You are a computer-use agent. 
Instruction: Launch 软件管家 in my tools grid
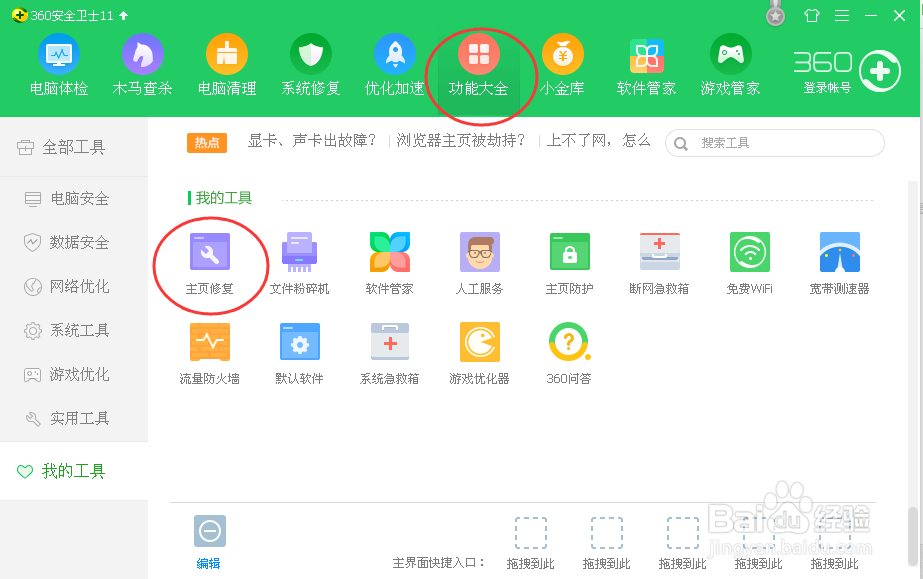click(x=389, y=264)
